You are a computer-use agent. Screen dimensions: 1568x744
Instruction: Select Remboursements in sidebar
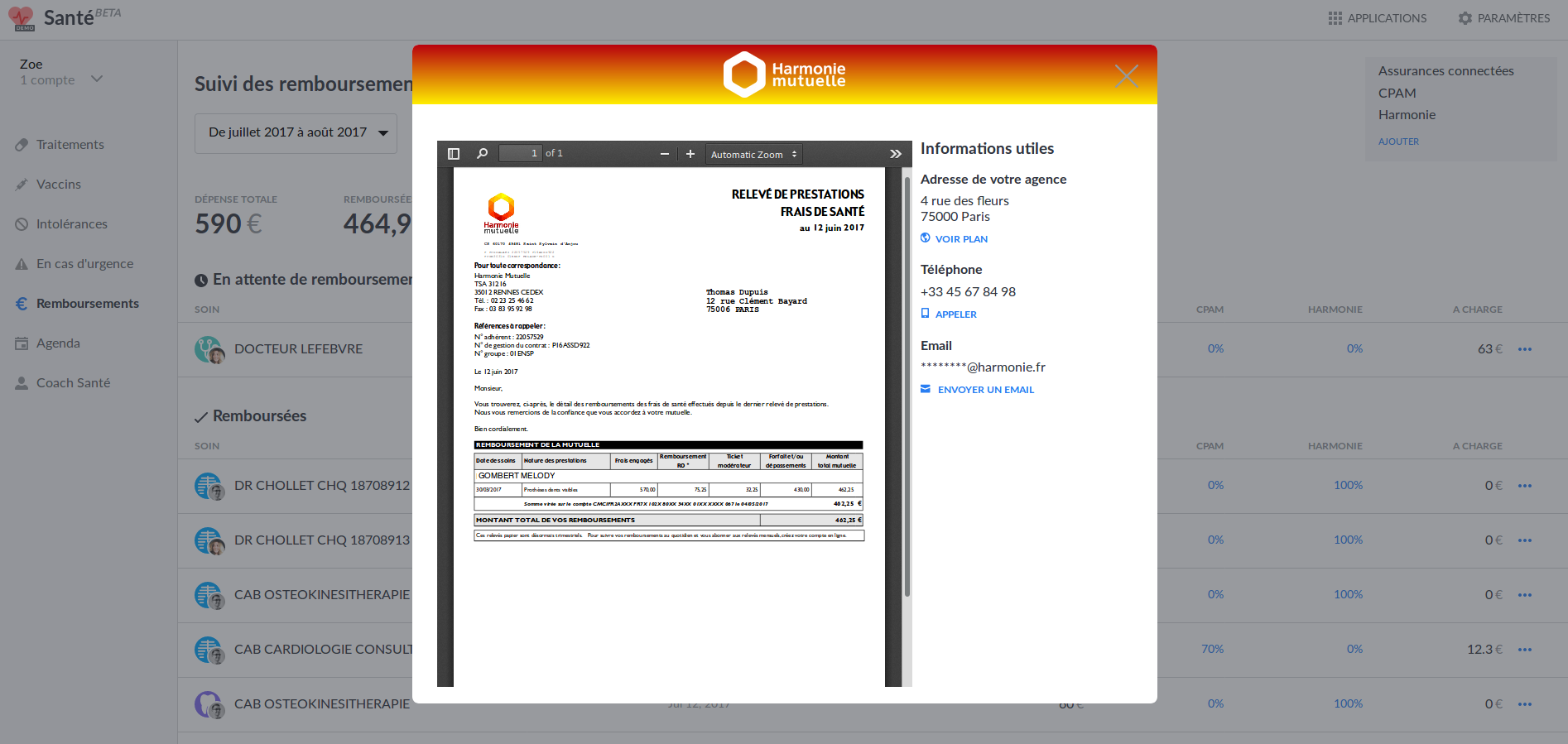point(87,304)
